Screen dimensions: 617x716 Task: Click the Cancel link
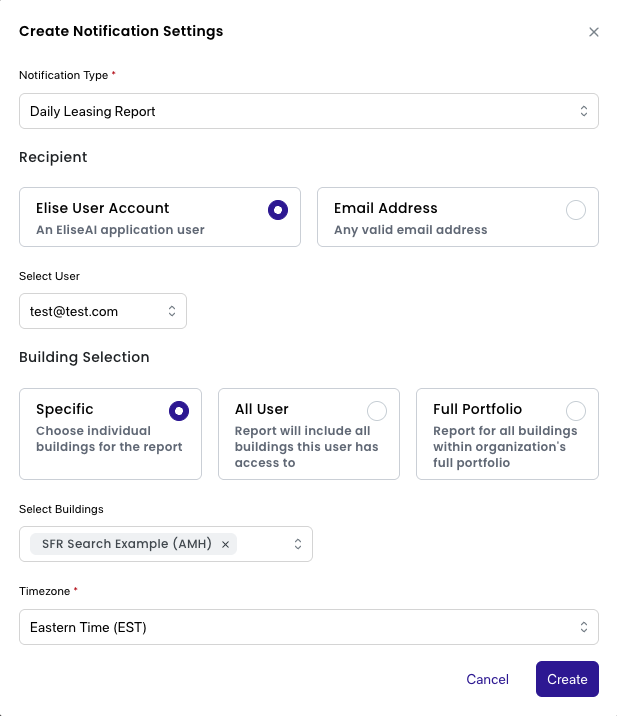(487, 679)
